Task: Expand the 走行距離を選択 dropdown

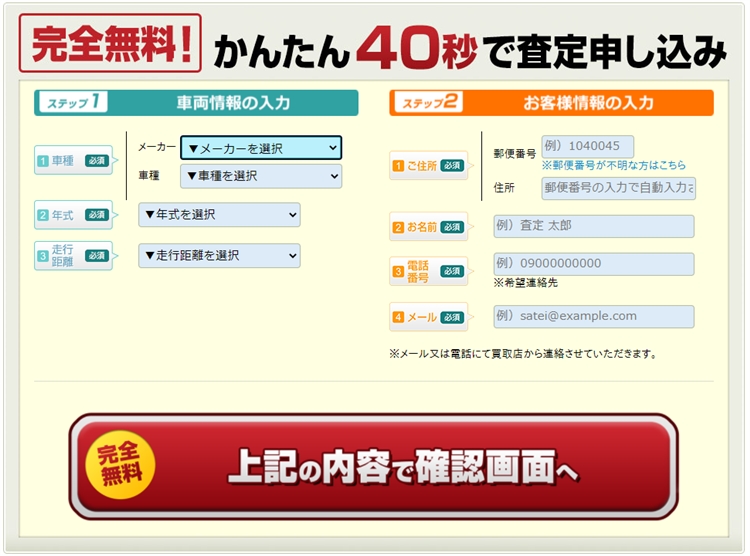Action: 219,255
